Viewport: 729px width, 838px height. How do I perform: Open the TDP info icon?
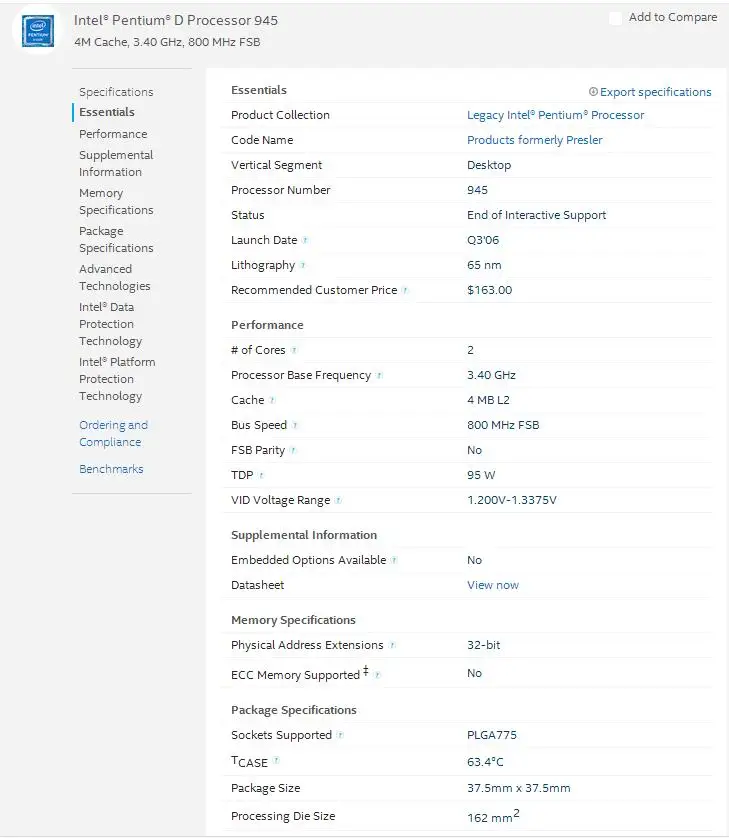[261, 475]
